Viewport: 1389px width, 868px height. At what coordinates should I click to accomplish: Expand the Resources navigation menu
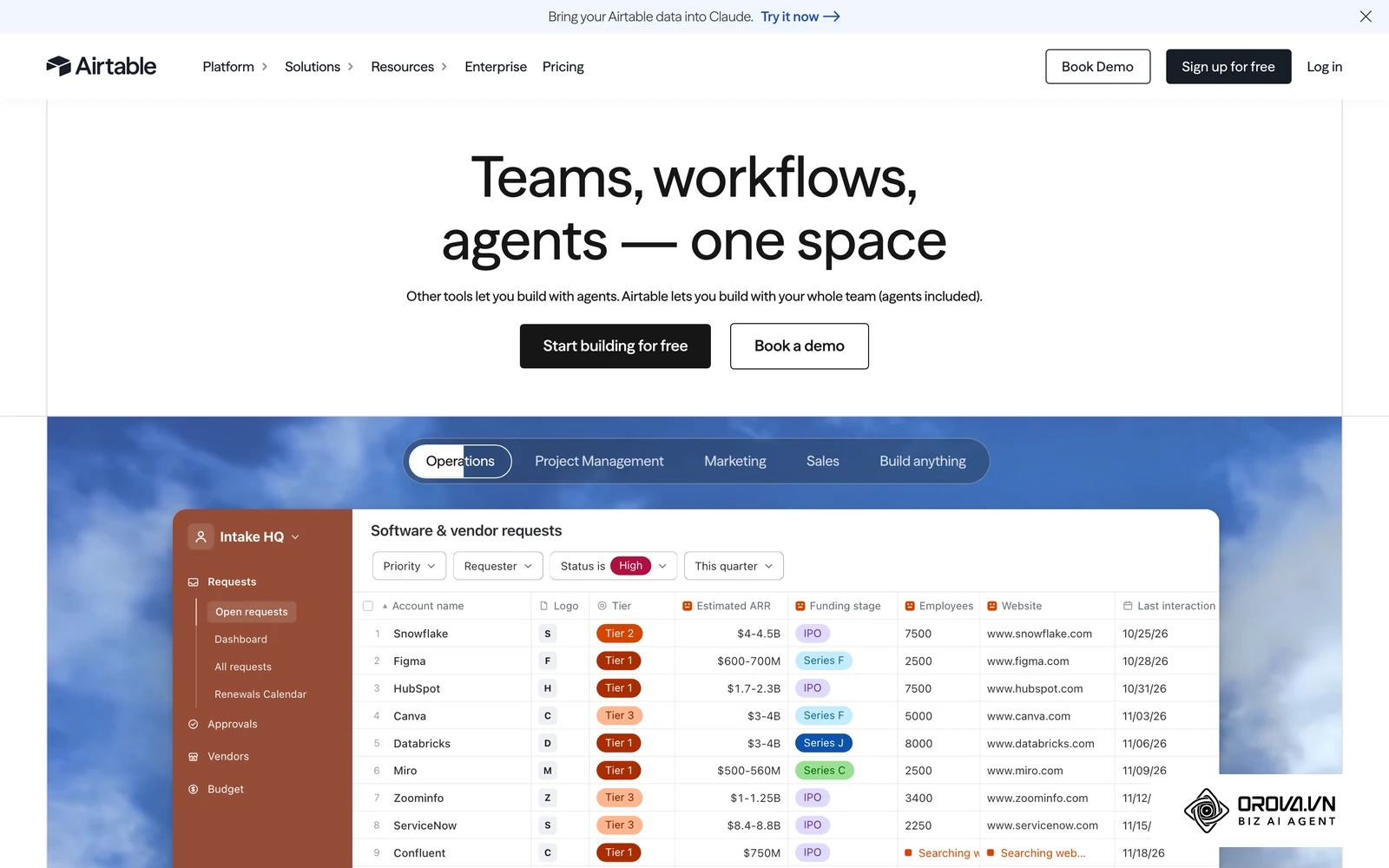[409, 67]
